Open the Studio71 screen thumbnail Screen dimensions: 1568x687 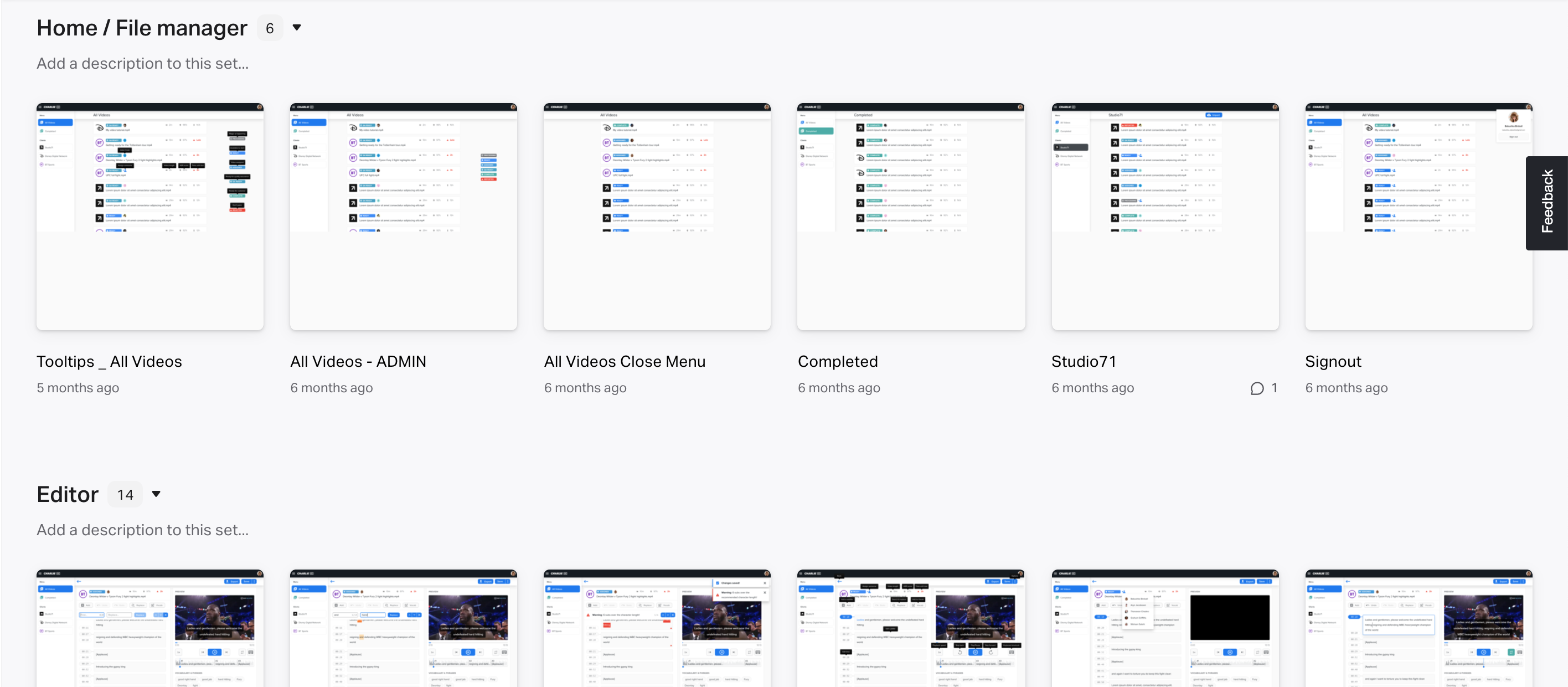1164,216
